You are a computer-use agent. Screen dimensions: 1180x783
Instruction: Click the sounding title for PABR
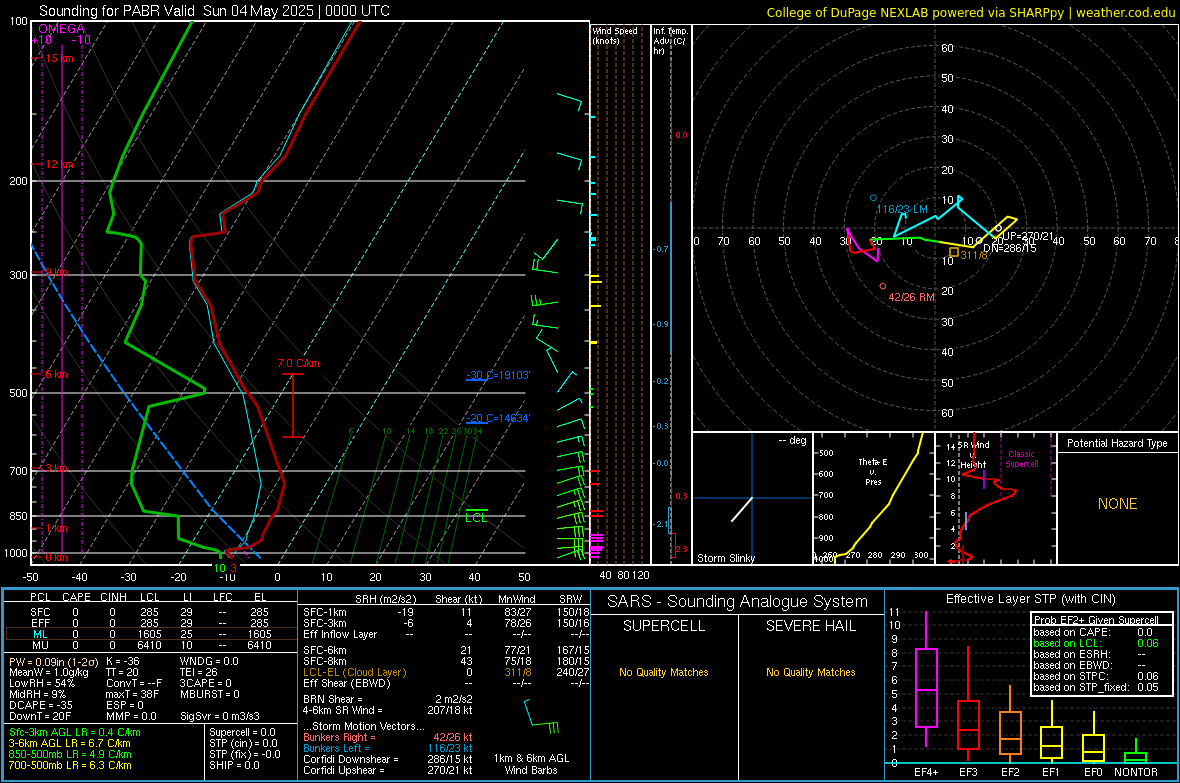tap(214, 11)
